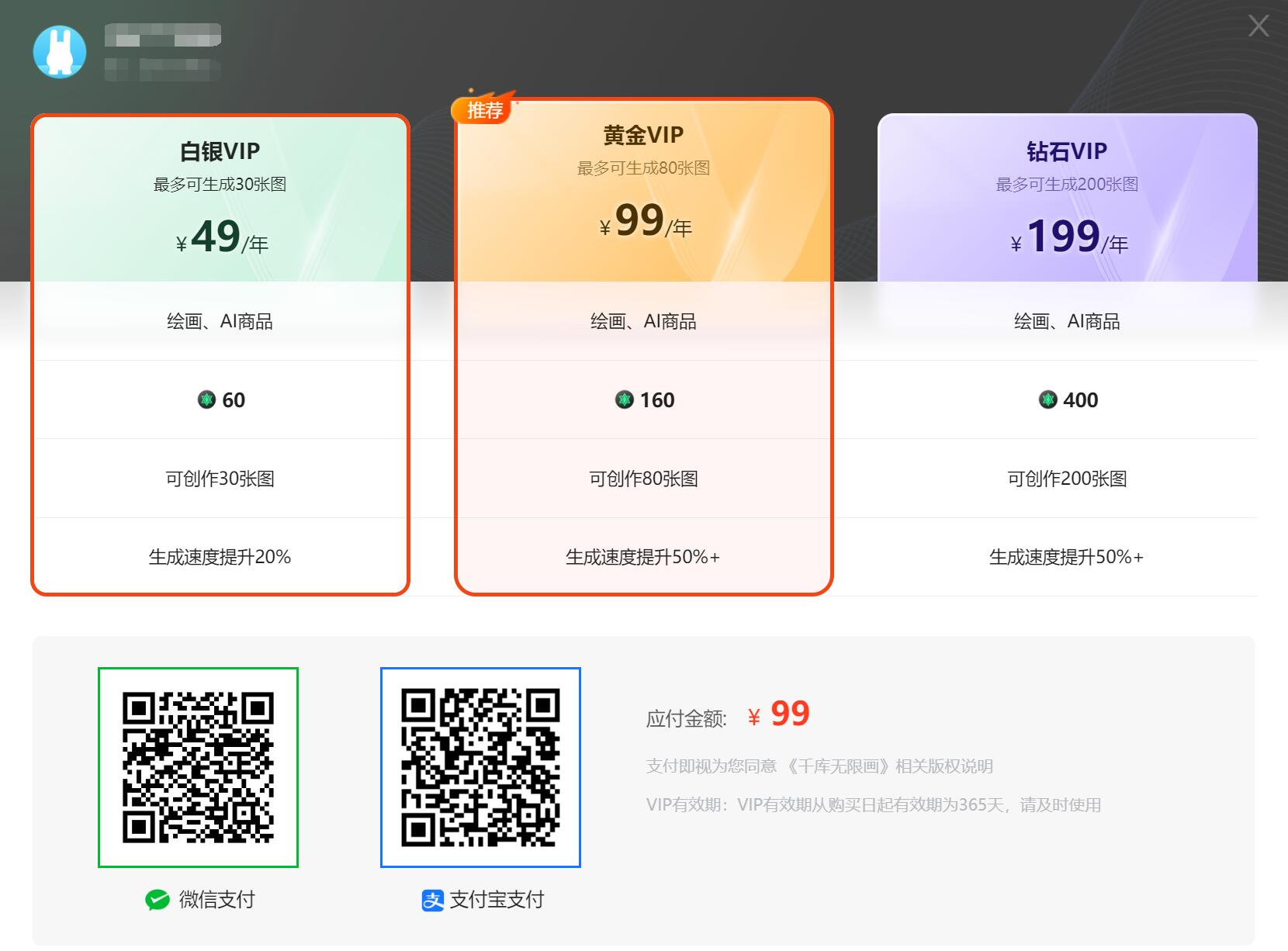
Task: Click the ¥49/年 price
Action: point(222,237)
